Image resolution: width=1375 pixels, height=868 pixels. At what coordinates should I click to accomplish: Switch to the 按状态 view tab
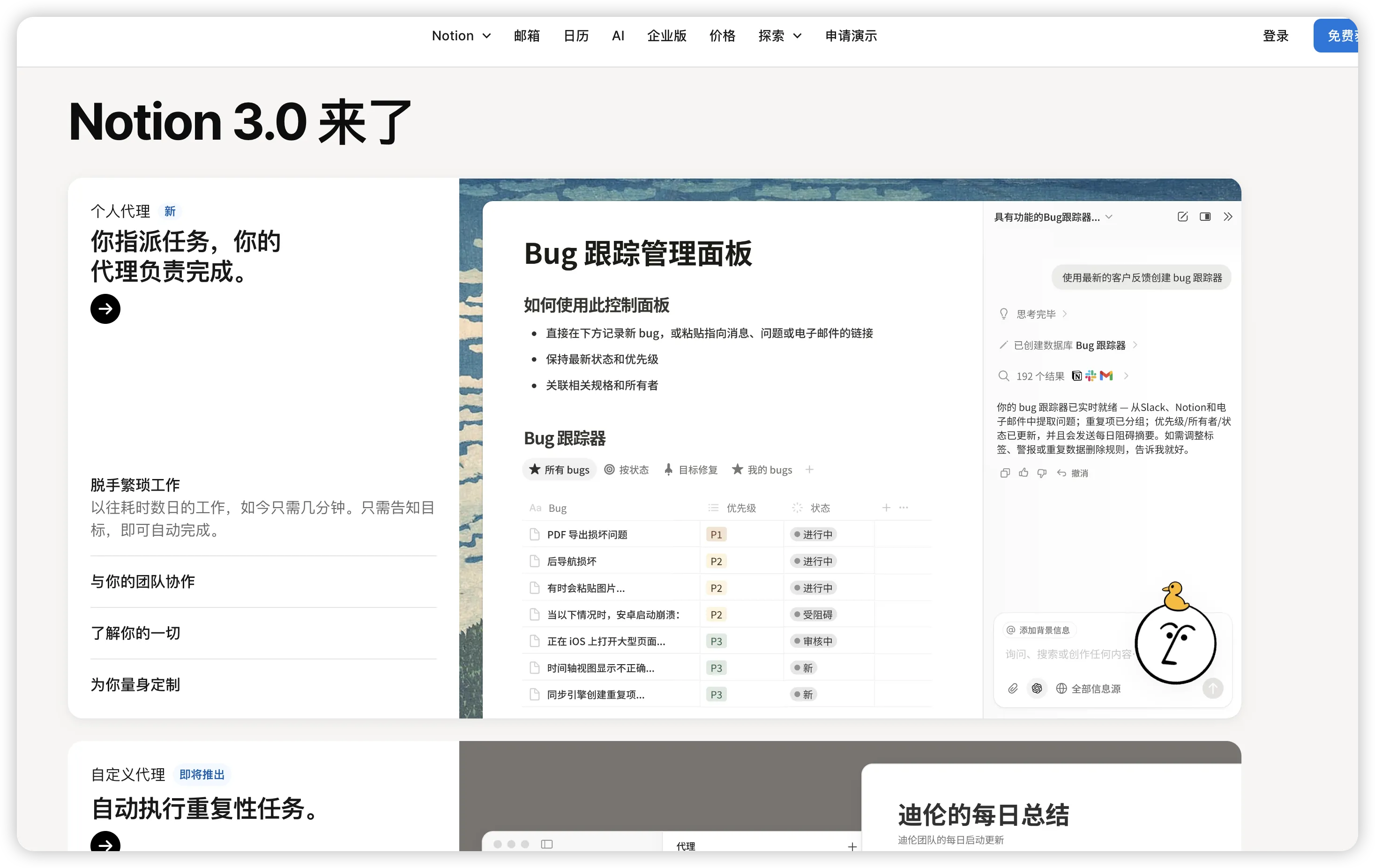(x=627, y=470)
